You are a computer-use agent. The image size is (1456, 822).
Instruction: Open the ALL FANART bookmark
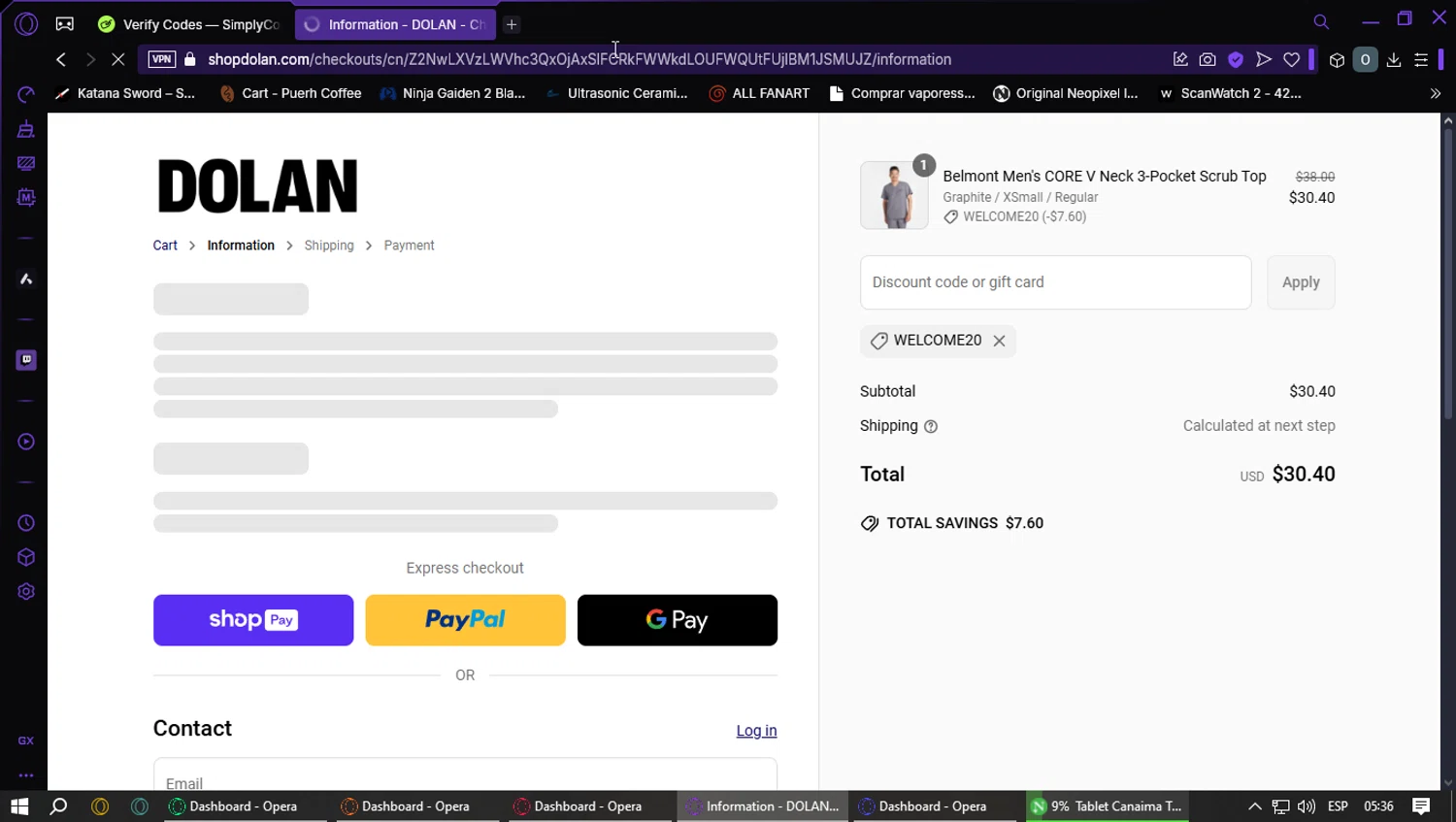759,93
